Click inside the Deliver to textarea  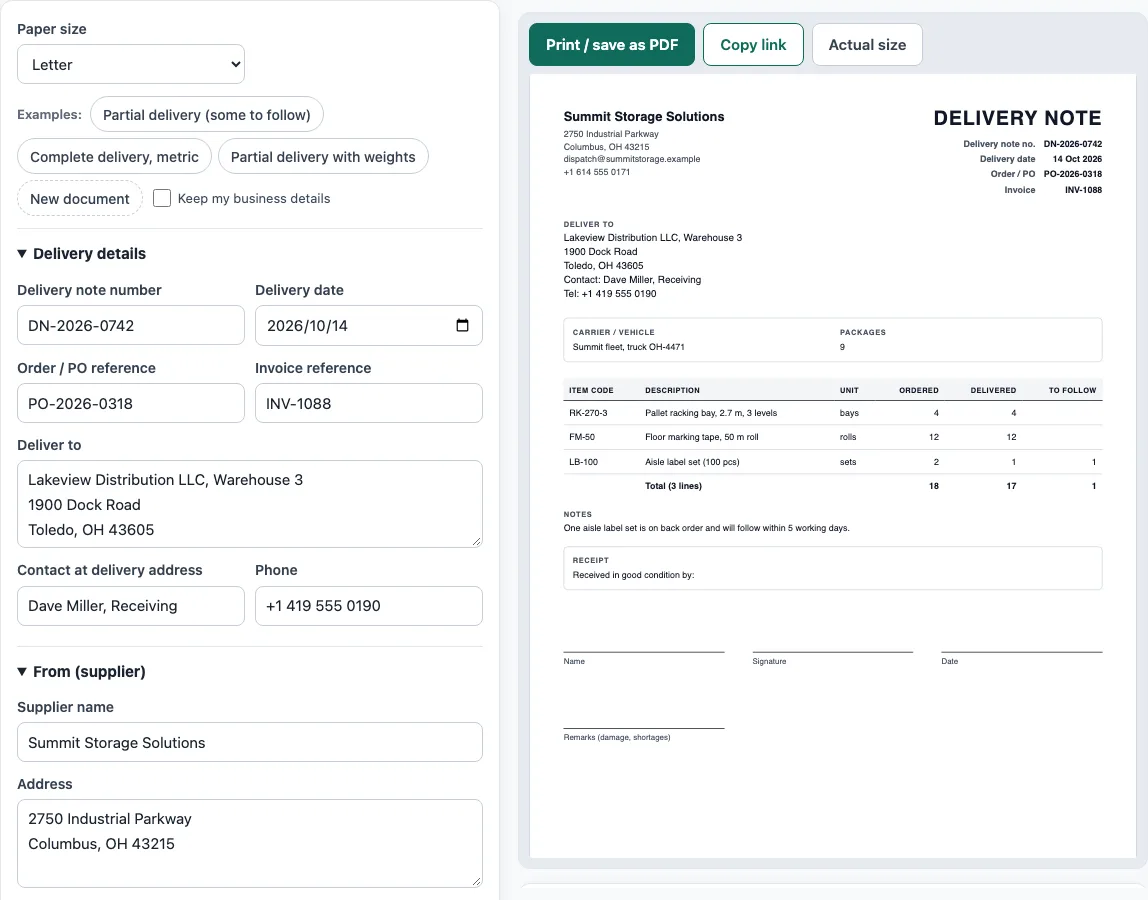(250, 504)
